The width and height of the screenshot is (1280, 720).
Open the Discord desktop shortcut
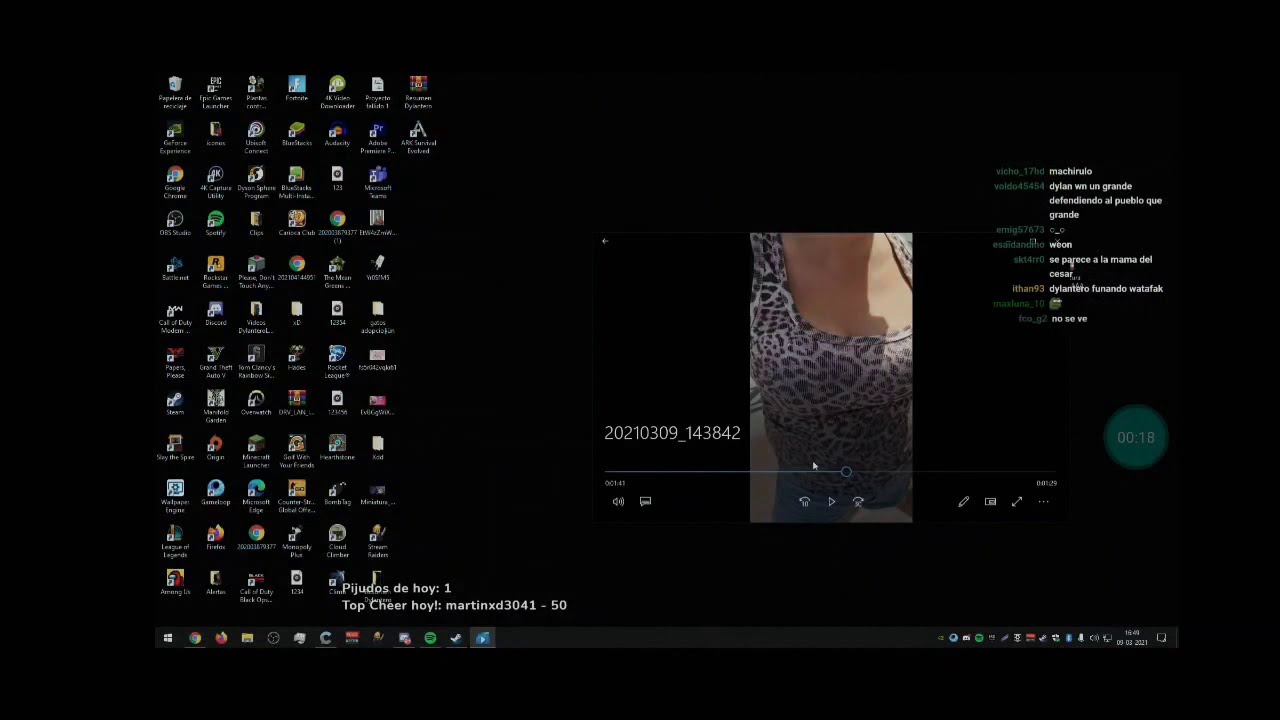click(x=215, y=313)
